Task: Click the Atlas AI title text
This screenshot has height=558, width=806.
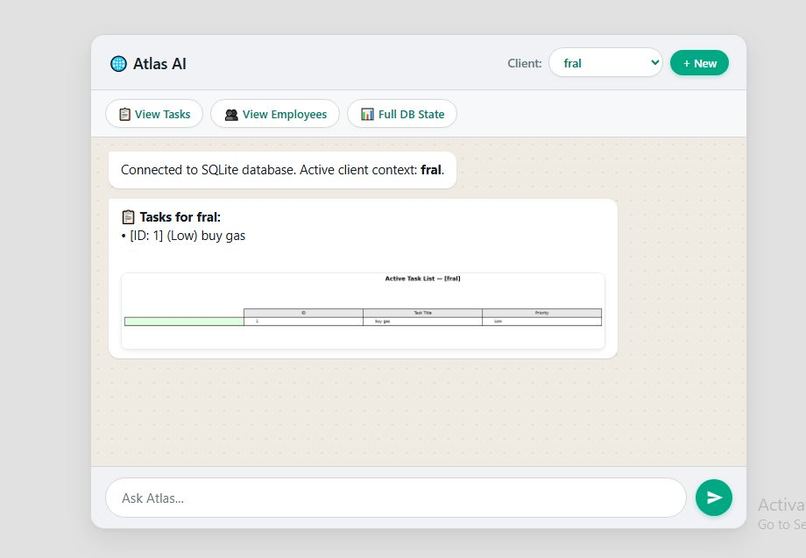Action: 160,64
